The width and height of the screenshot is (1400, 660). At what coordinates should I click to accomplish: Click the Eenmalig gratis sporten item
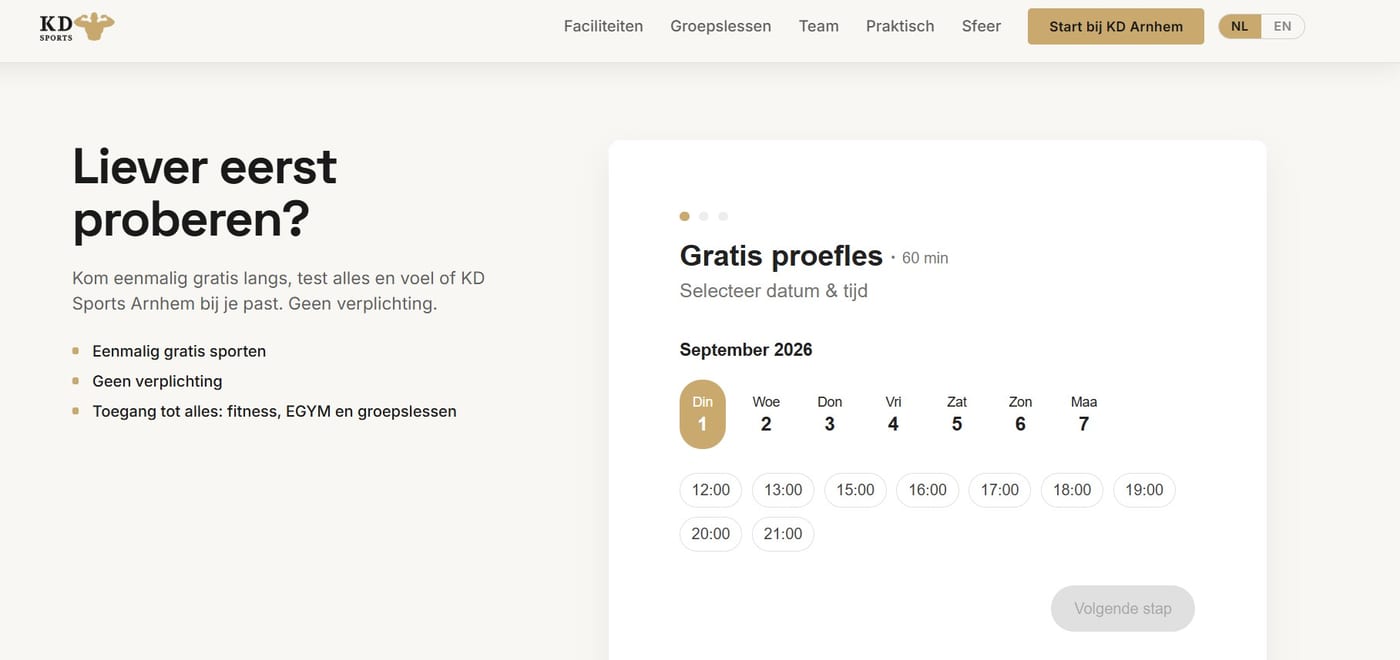[179, 351]
